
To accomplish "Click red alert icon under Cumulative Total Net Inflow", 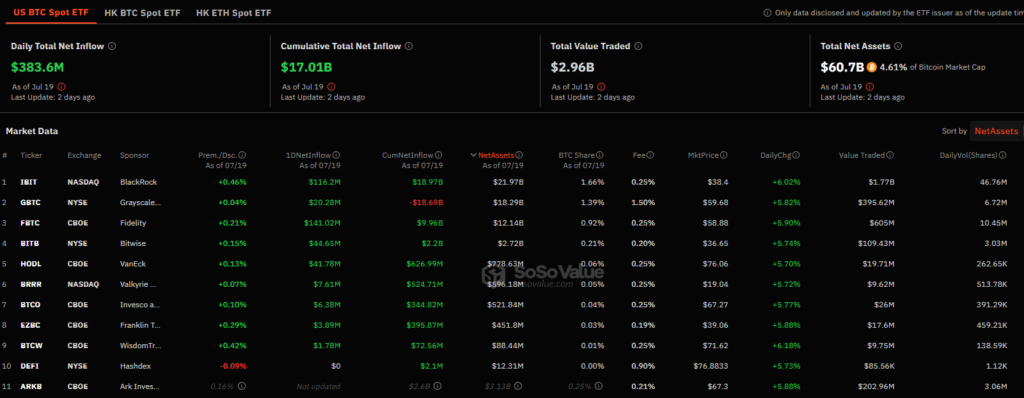I will [331, 86].
